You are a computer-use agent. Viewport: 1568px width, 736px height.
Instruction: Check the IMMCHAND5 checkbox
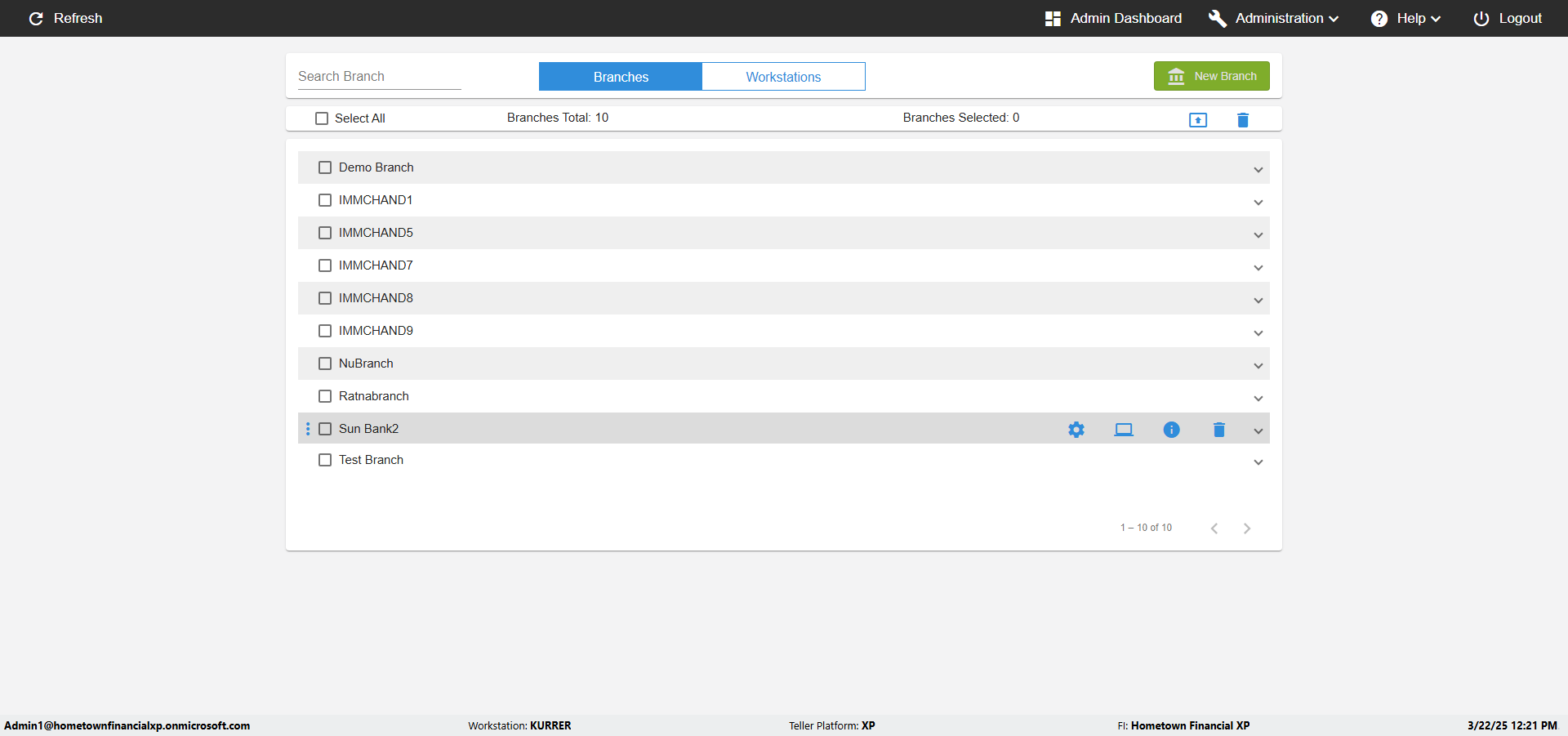coord(325,233)
